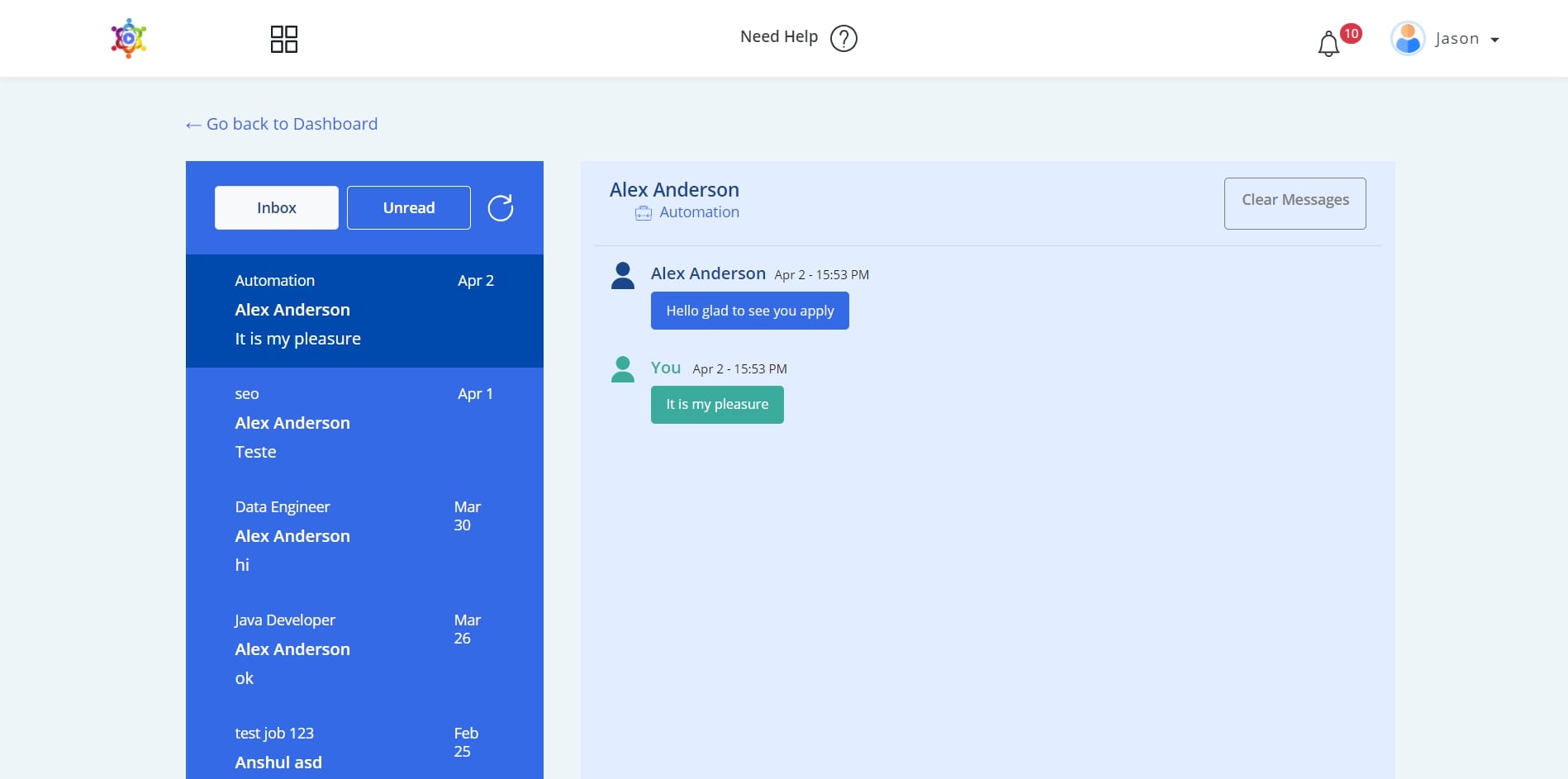Image resolution: width=1568 pixels, height=779 pixels.
Task: Click the colorful app logo
Action: pyautogui.click(x=129, y=38)
